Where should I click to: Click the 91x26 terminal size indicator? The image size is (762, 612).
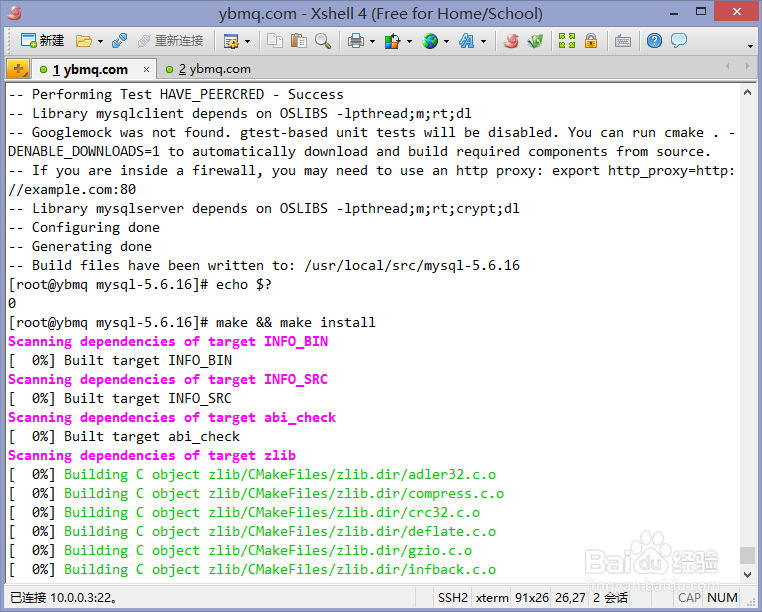(532, 597)
